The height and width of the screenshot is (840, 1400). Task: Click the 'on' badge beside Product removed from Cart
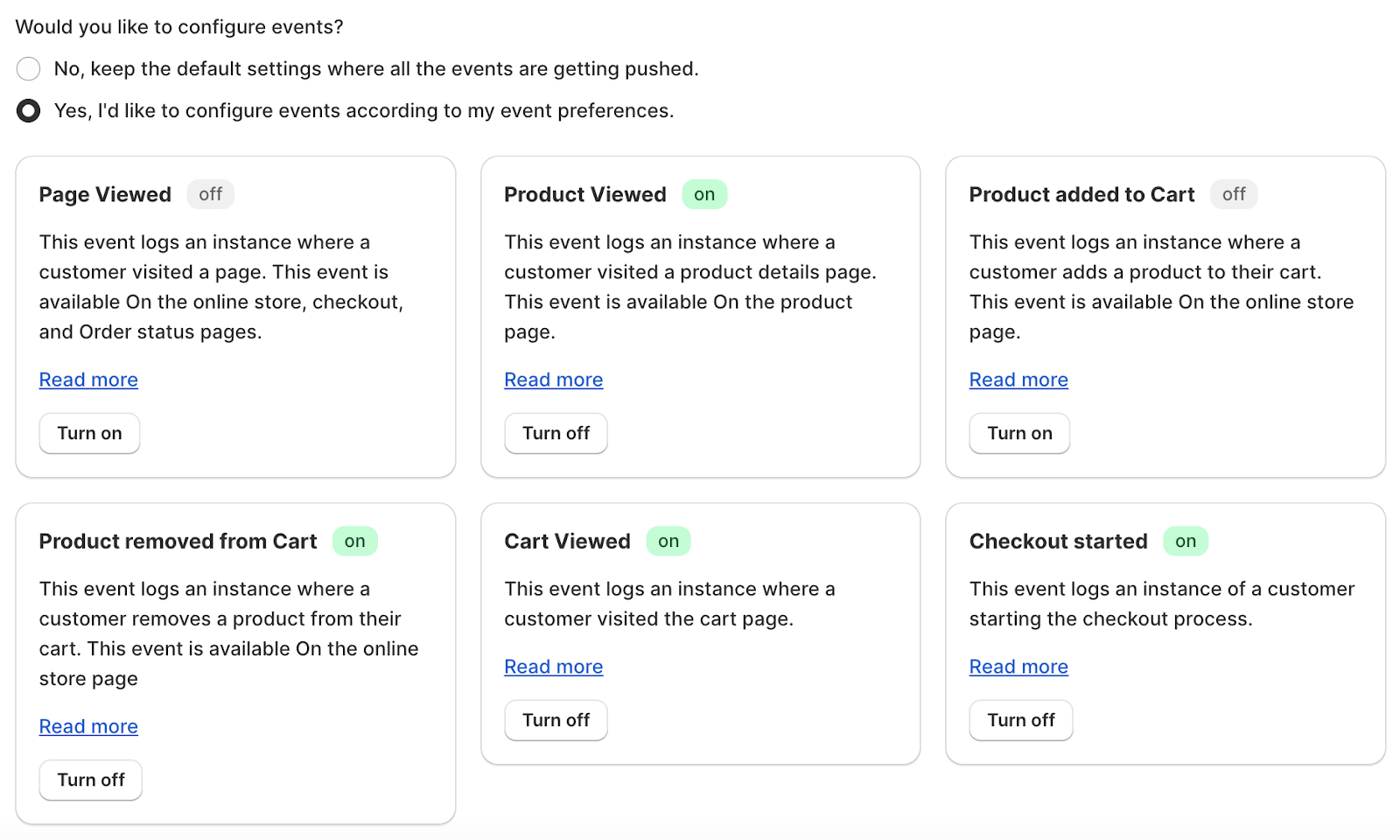click(354, 541)
